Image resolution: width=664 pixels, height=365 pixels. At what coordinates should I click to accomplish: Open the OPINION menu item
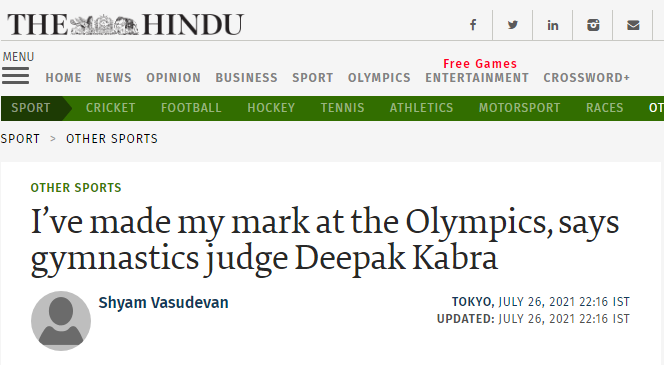[174, 78]
